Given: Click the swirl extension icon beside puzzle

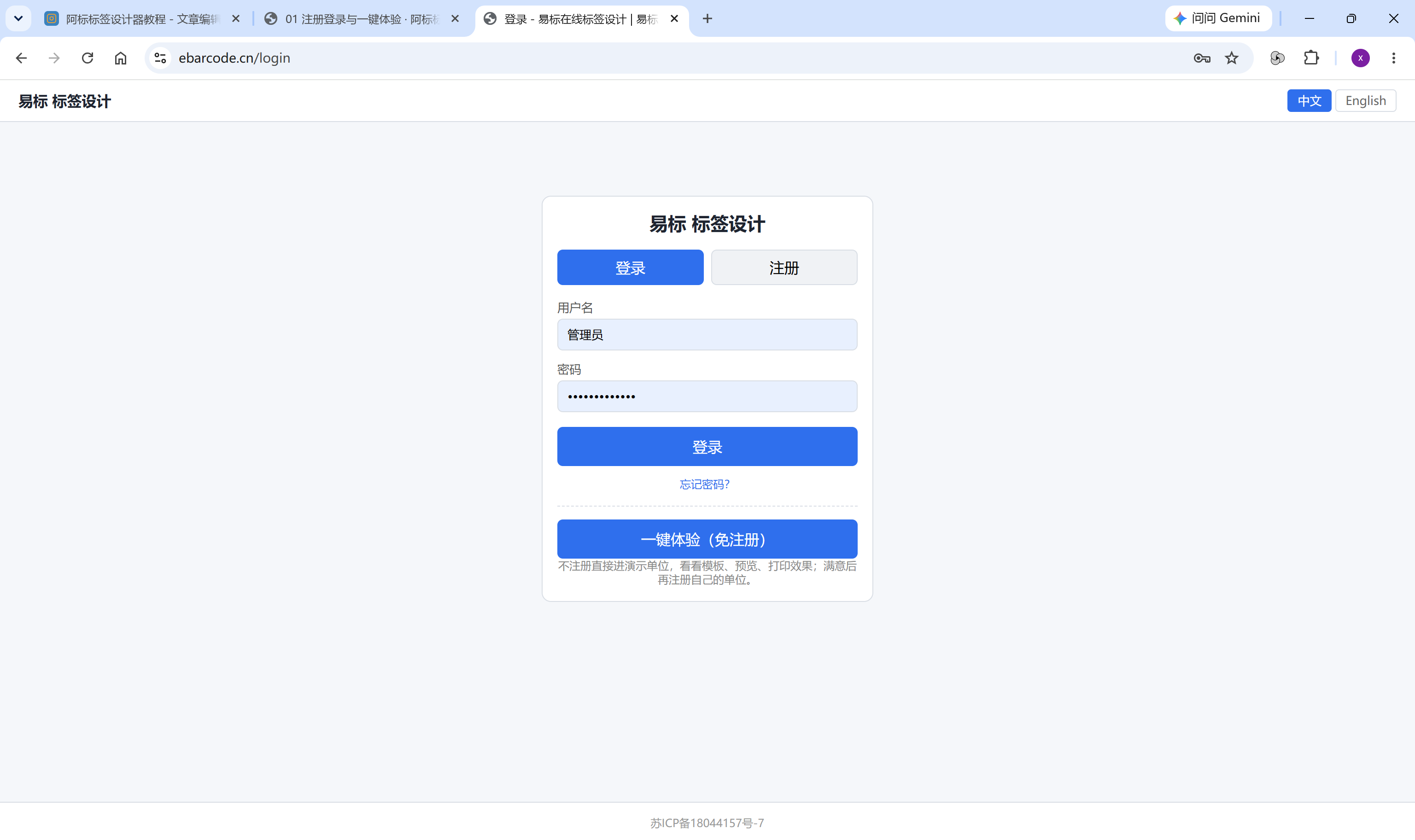Looking at the screenshot, I should pos(1277,58).
